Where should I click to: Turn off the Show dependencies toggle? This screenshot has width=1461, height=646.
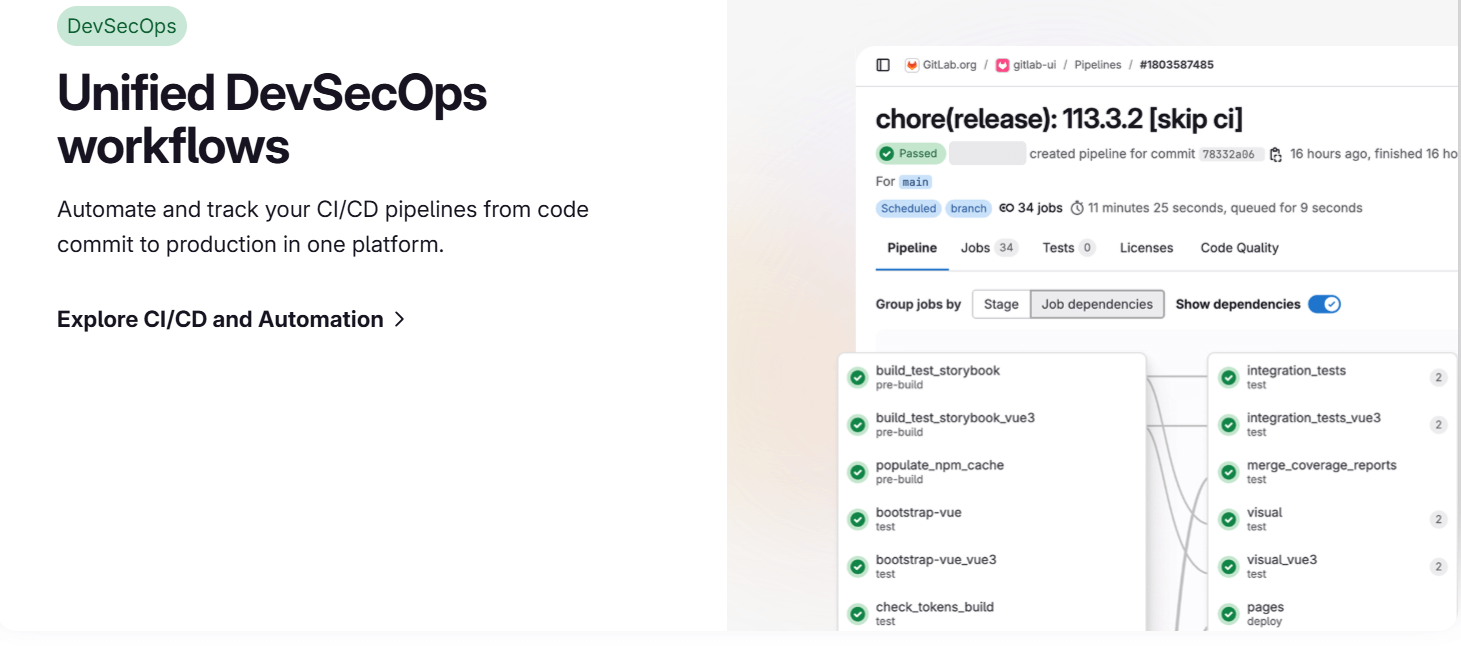pyautogui.click(x=1324, y=304)
